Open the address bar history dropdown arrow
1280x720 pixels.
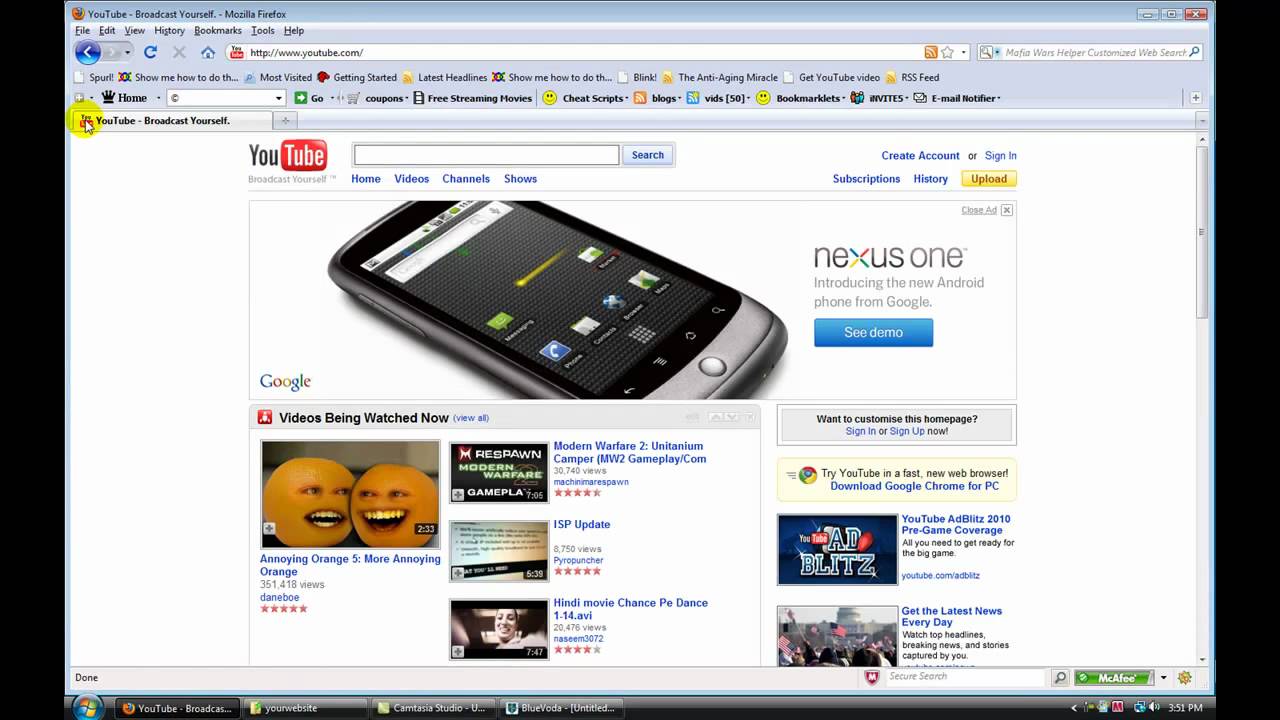click(964, 52)
